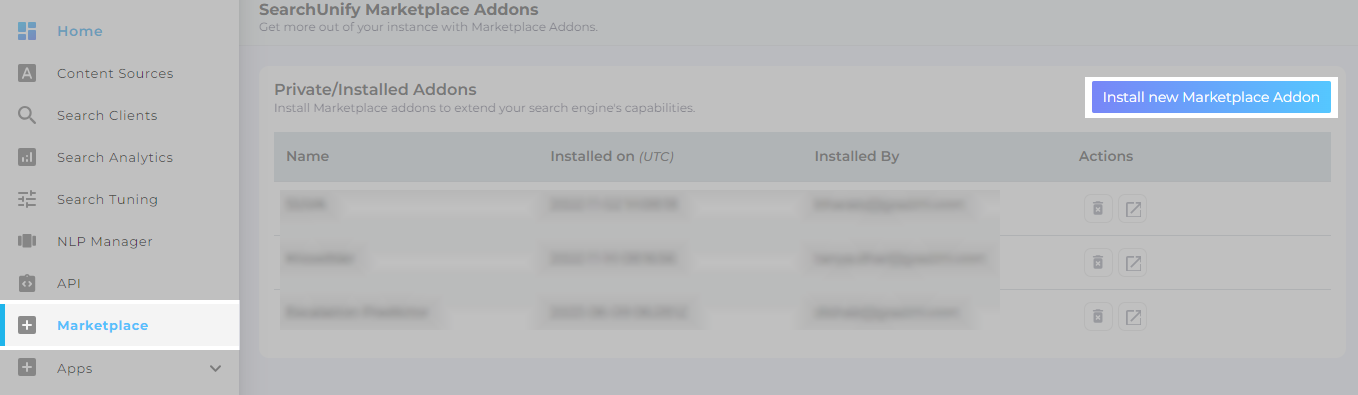Click the Search Analytics chart icon

tap(27, 157)
